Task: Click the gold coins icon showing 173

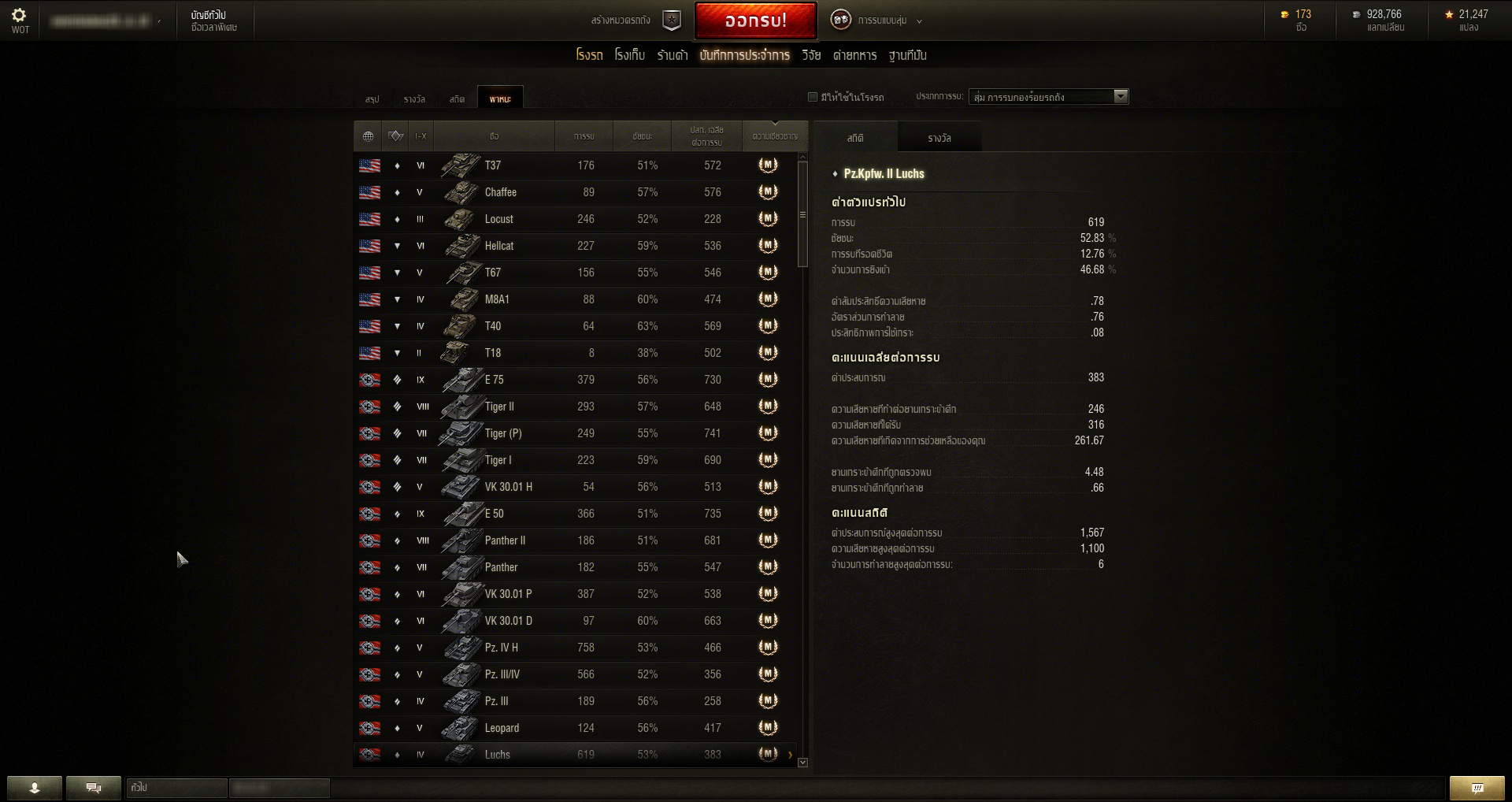Action: pyautogui.click(x=1285, y=14)
